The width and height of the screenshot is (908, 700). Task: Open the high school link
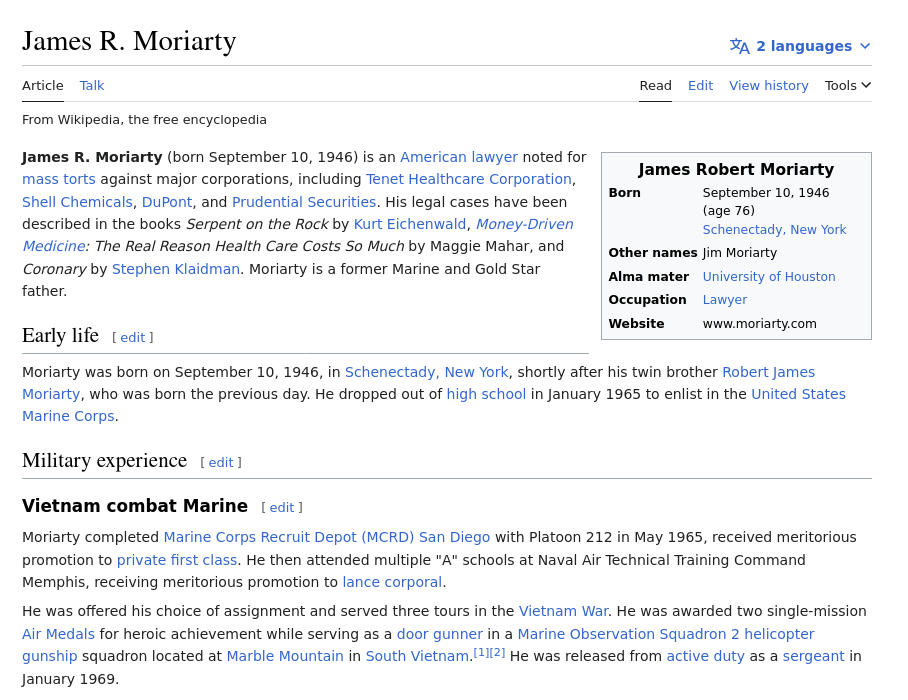click(486, 394)
